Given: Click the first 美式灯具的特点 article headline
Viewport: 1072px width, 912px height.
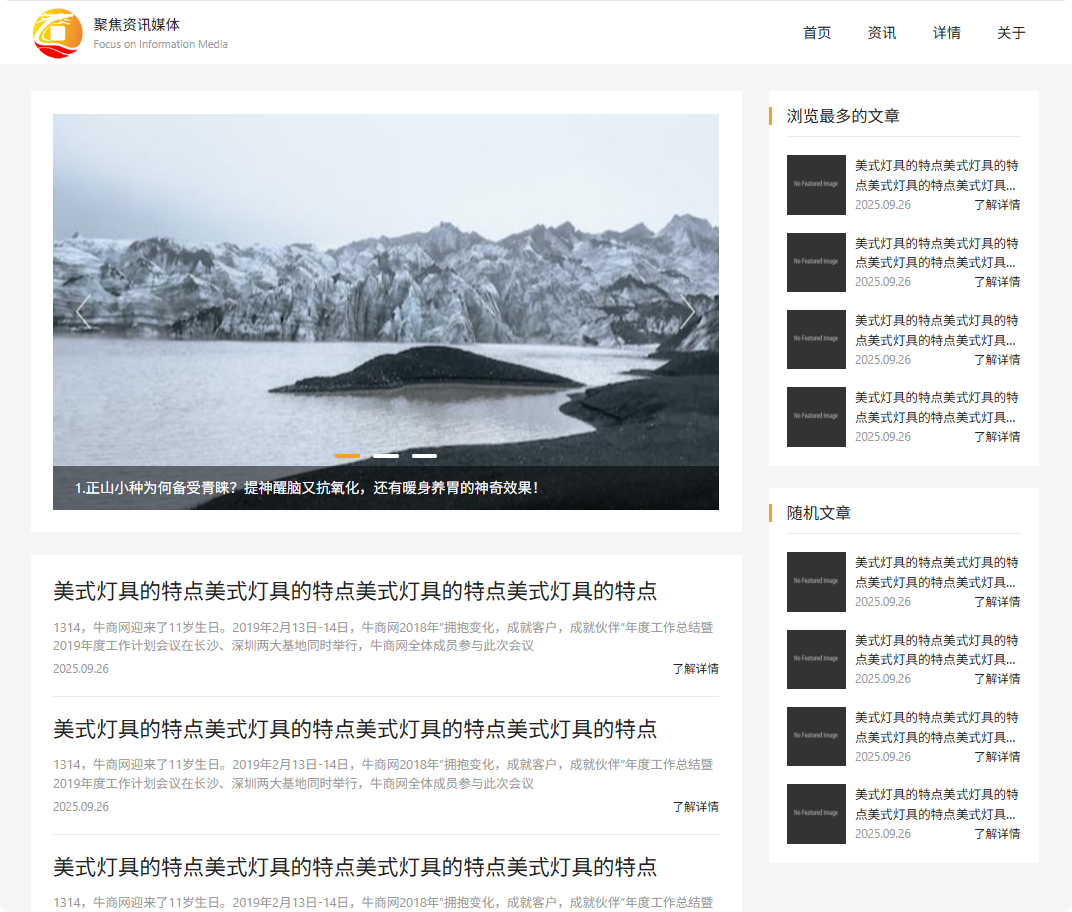Looking at the screenshot, I should coord(357,590).
